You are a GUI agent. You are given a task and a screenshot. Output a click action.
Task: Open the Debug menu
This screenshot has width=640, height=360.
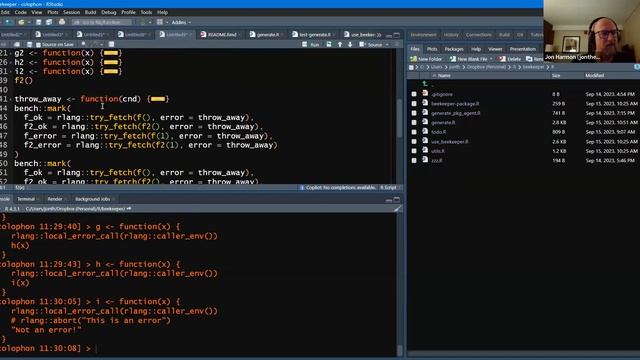pos(109,12)
